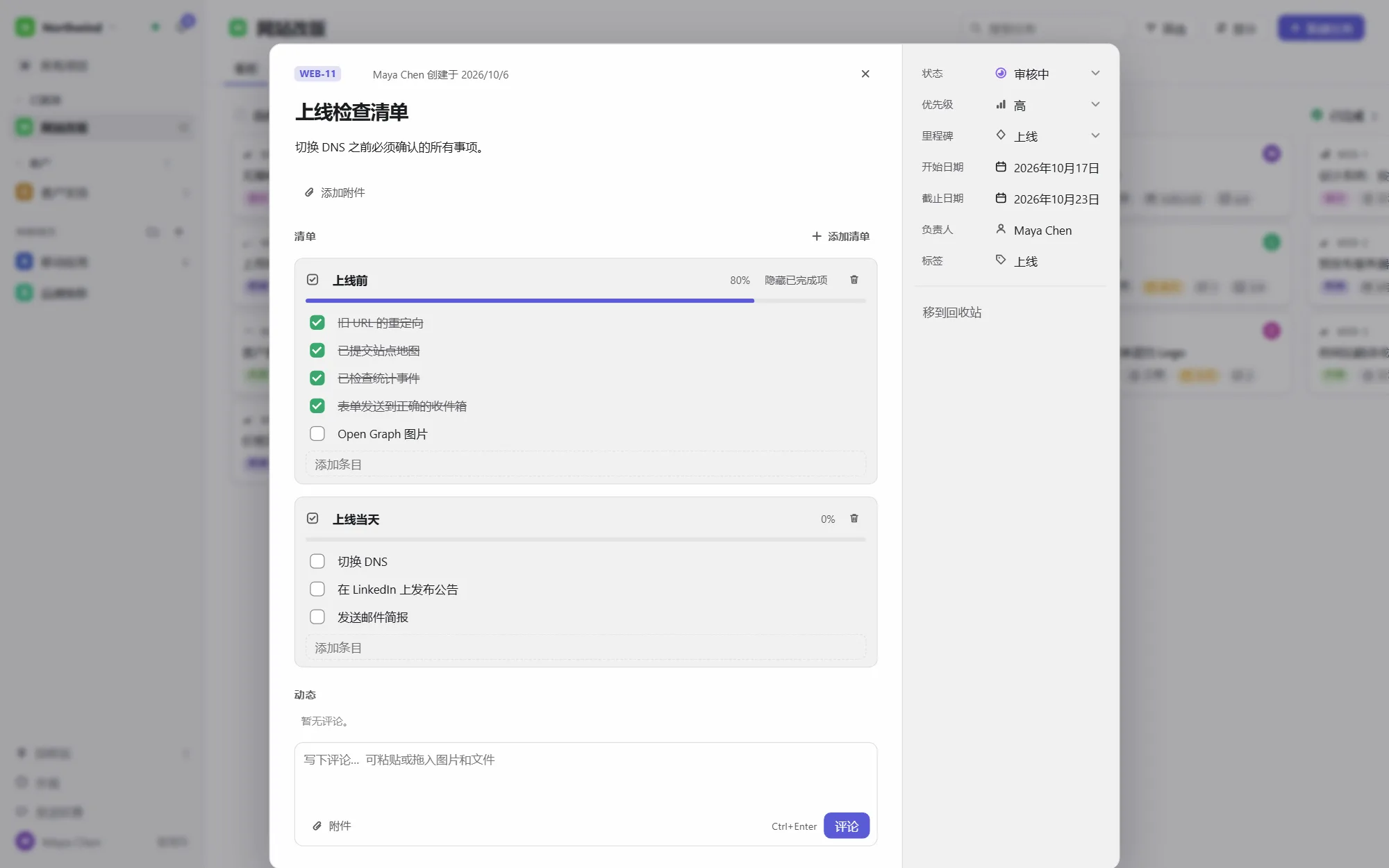Click the 附件 paperclip in comment box
Screen dimensions: 1389x868
pyautogui.click(x=317, y=826)
